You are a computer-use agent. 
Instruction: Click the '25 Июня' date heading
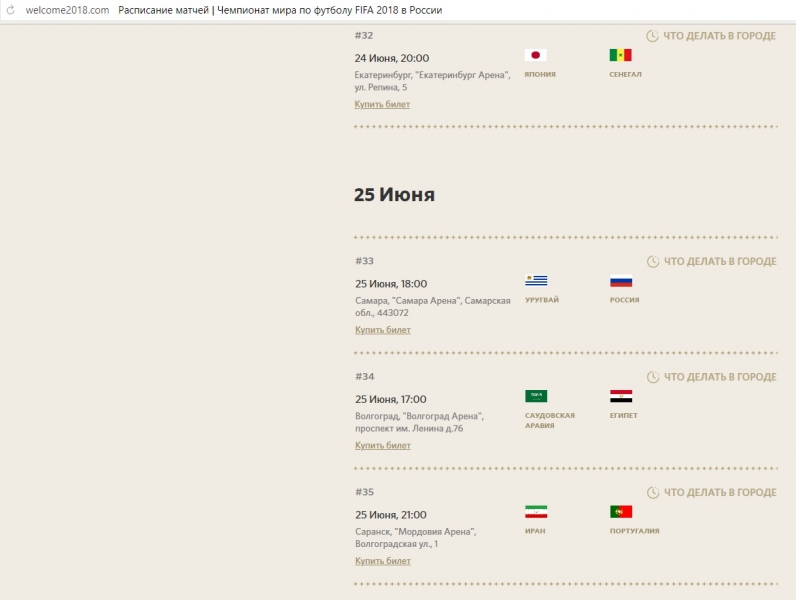click(394, 195)
